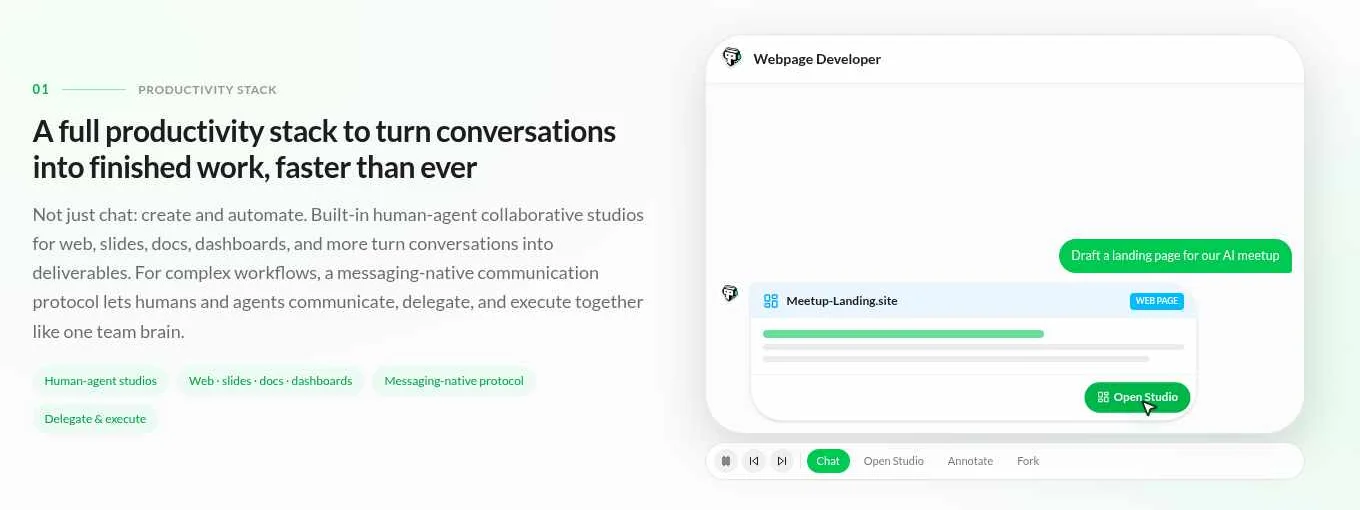Click the Meetup-Landing.site file name

click(842, 301)
